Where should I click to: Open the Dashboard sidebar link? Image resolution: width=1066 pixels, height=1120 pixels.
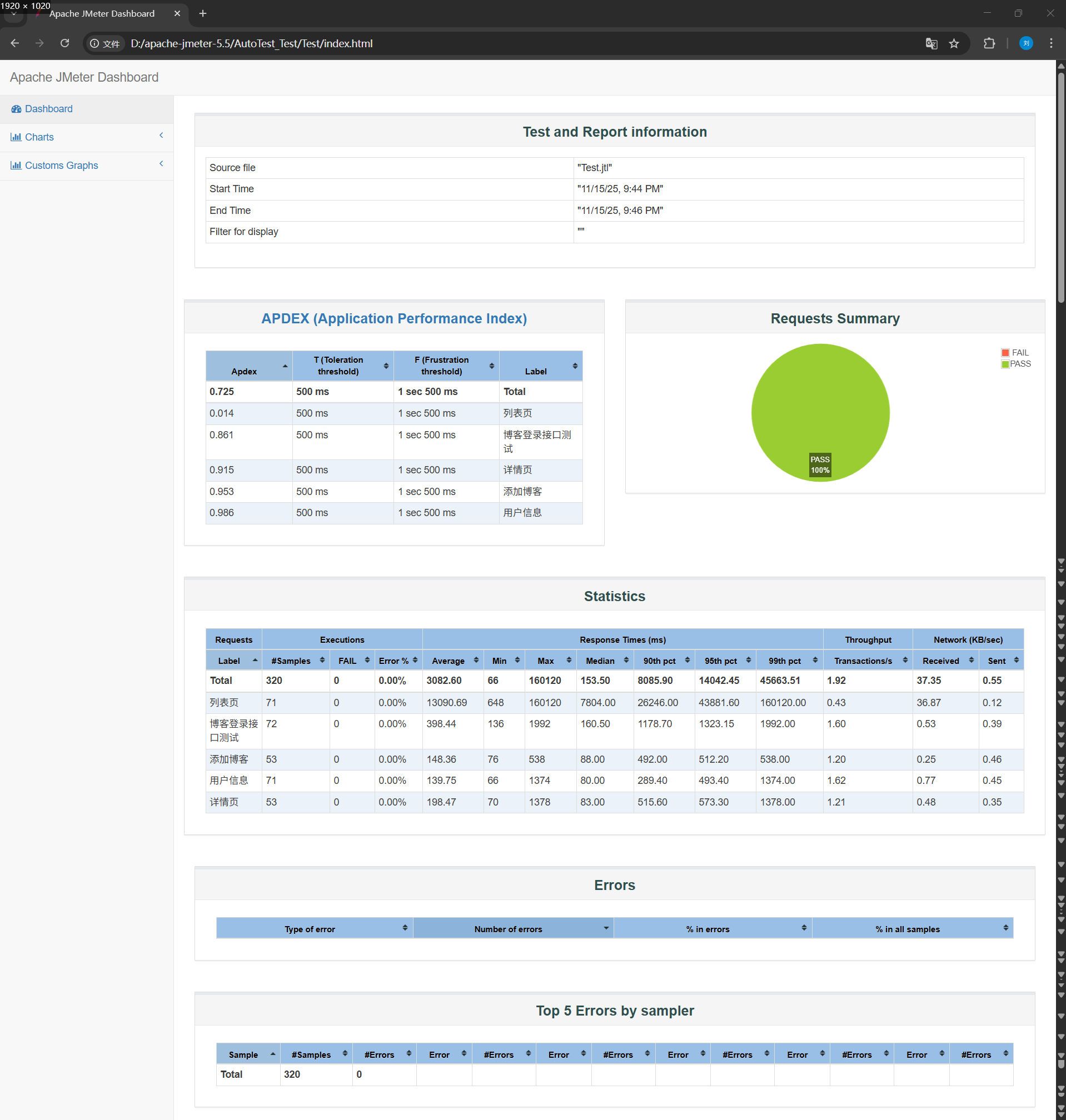(48, 109)
